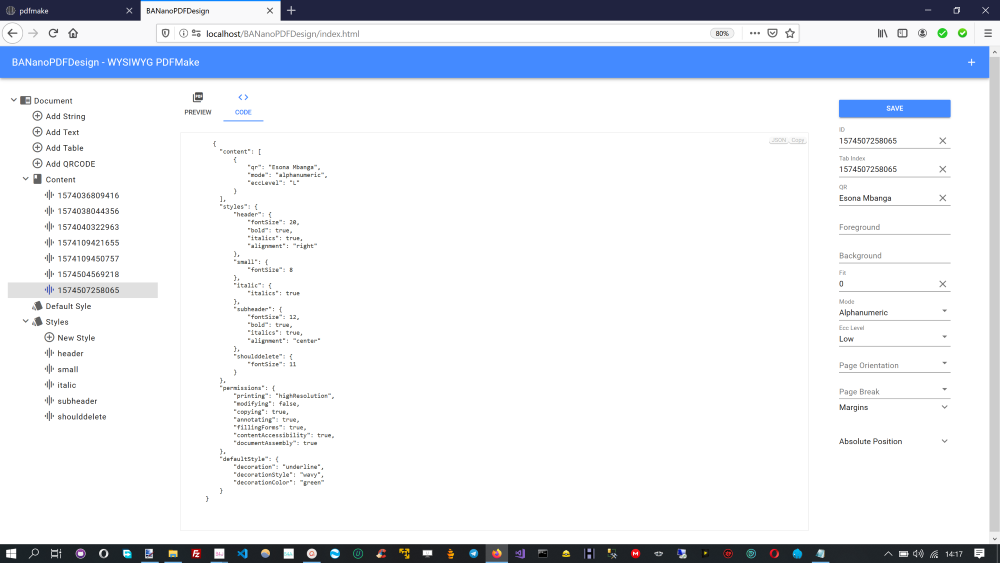Open the Page Break dropdown
Image resolution: width=1000 pixels, height=563 pixels.
894,391
